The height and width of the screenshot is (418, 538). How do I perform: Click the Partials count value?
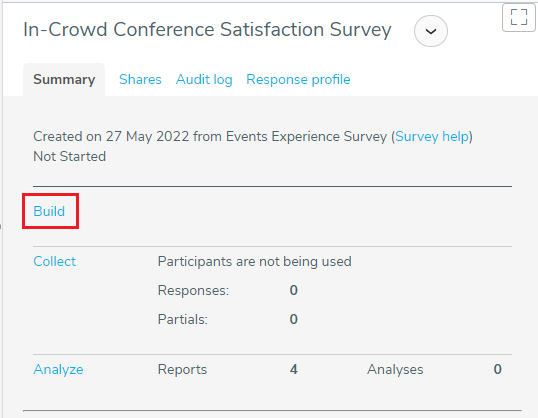[x=293, y=319]
